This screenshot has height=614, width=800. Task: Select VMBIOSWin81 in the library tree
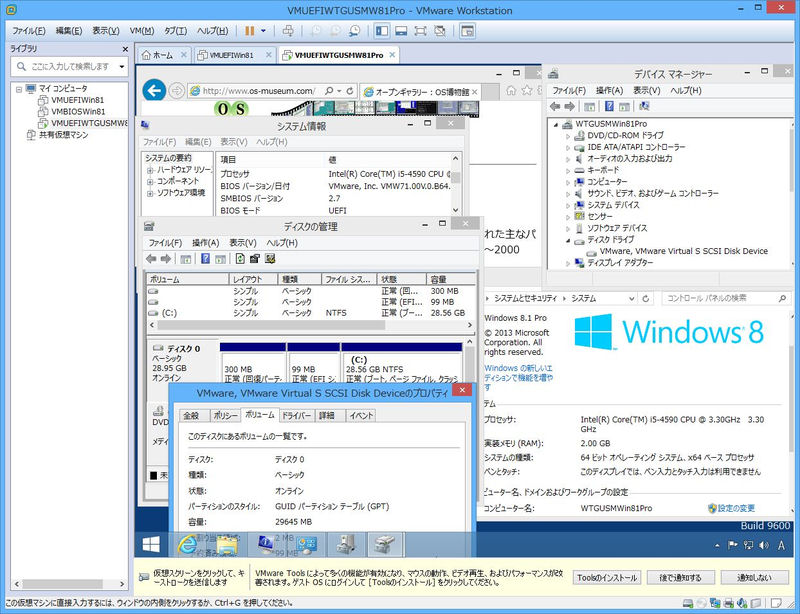pos(78,111)
